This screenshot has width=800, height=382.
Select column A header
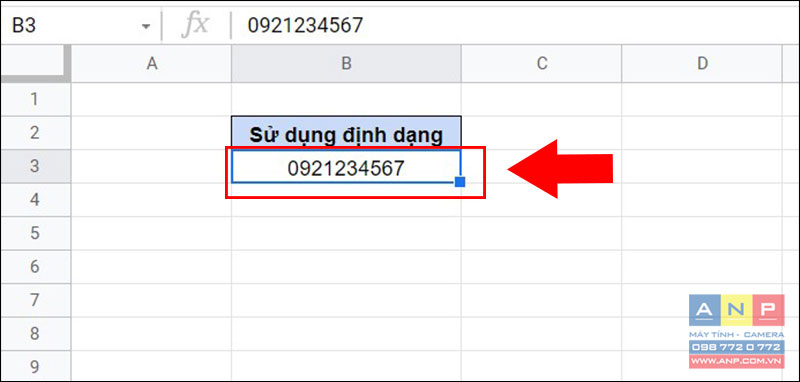(152, 63)
